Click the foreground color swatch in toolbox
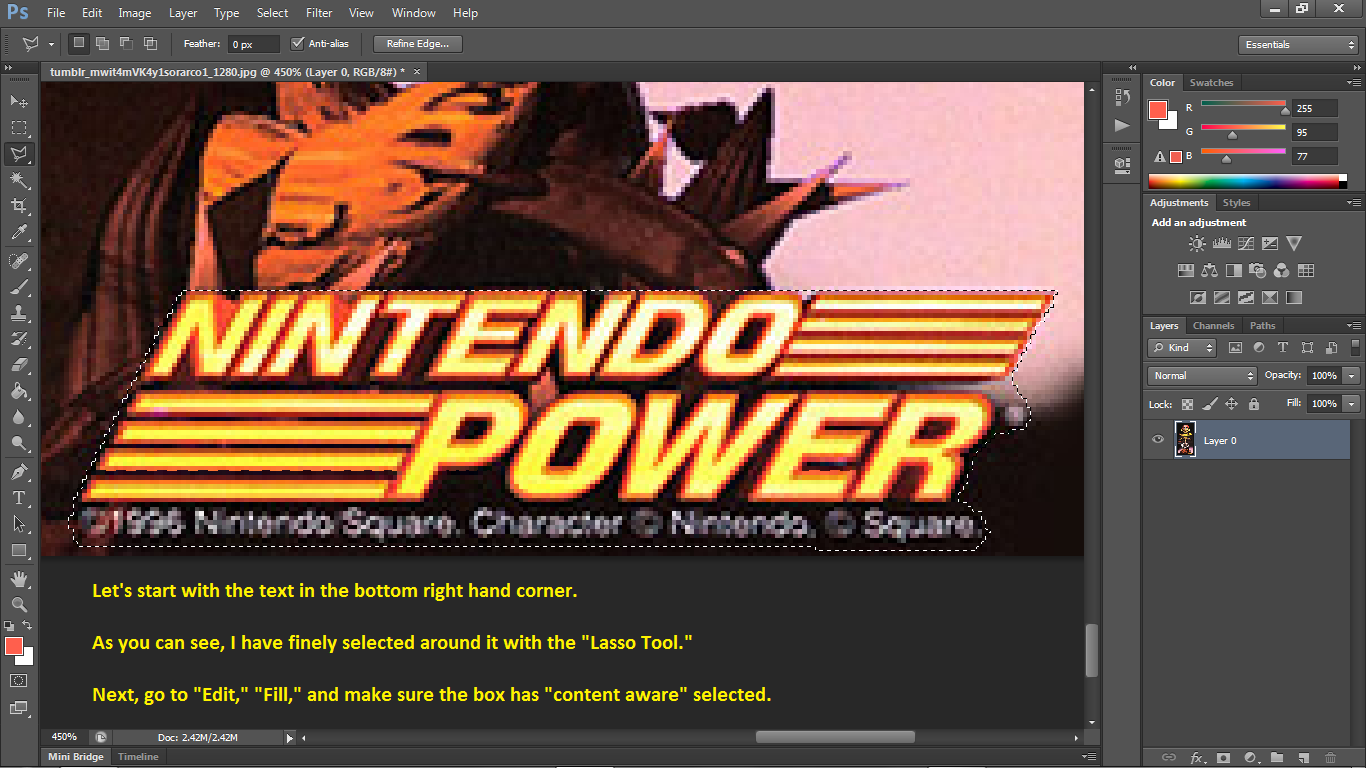Image resolution: width=1366 pixels, height=768 pixels. coord(14,646)
